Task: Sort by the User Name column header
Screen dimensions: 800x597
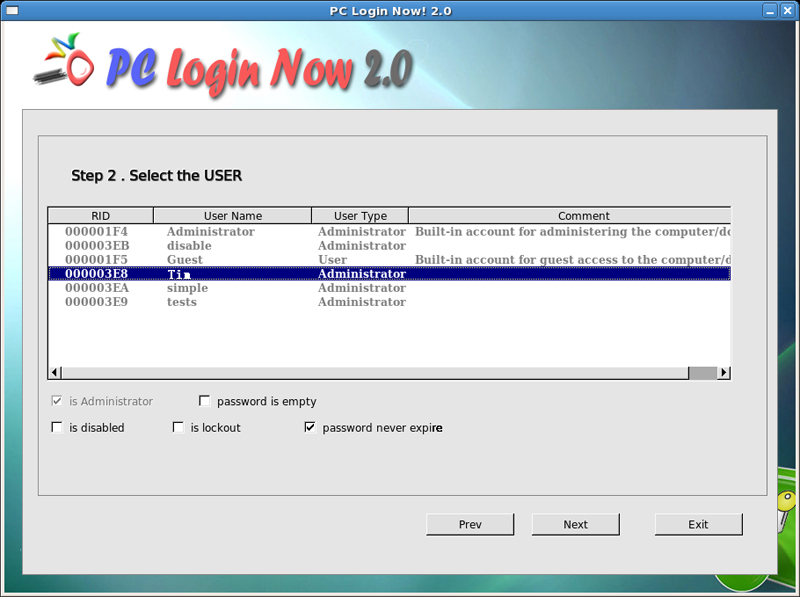Action: coord(233,216)
